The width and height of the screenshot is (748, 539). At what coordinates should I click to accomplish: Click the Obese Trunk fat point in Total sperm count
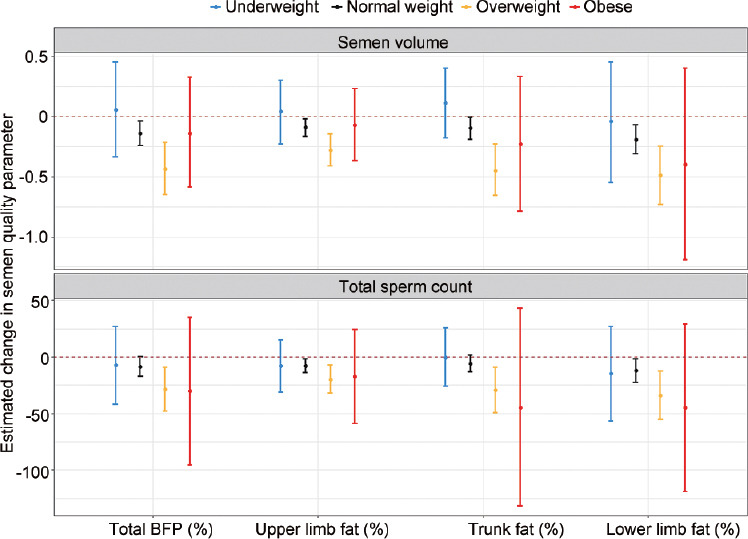(520, 407)
